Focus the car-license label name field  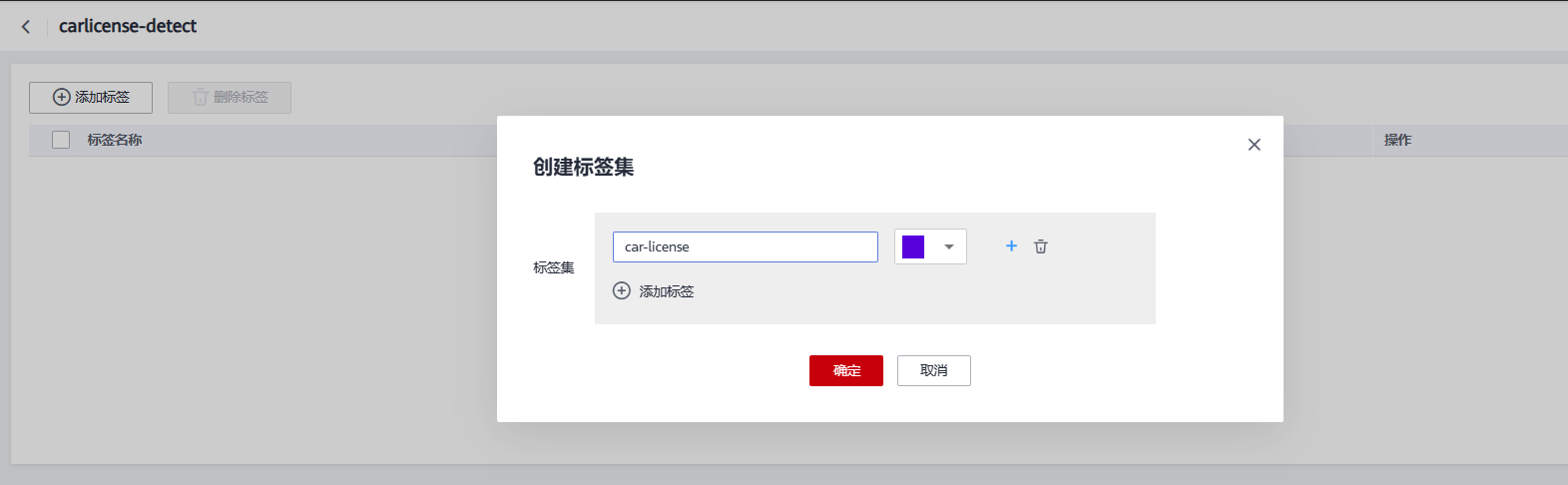pyautogui.click(x=745, y=246)
